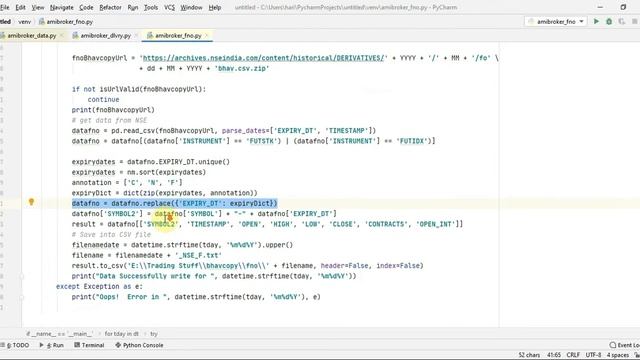
Task: Open amibroker_fno run configuration dropdown
Action: coord(556,21)
